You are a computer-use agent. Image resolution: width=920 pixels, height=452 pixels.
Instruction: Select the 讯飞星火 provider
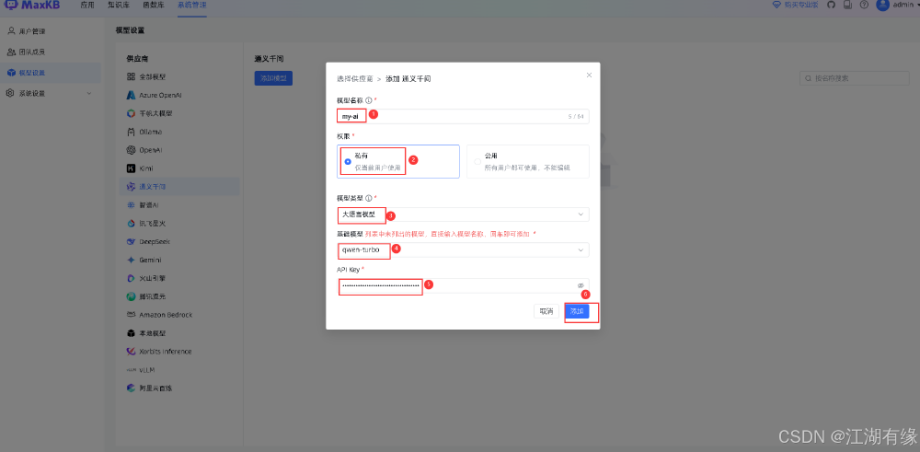coord(180,223)
